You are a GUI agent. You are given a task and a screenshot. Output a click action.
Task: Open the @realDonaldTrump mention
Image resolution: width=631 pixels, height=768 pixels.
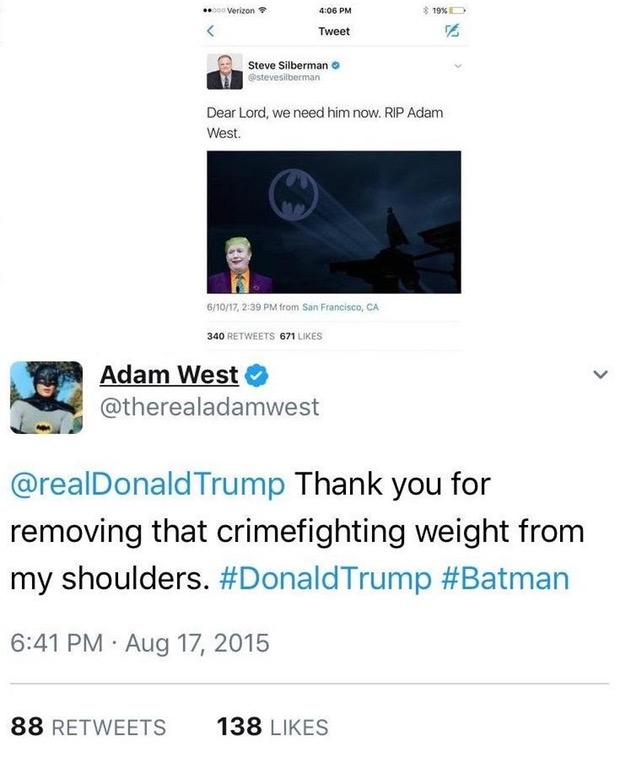pos(147,484)
